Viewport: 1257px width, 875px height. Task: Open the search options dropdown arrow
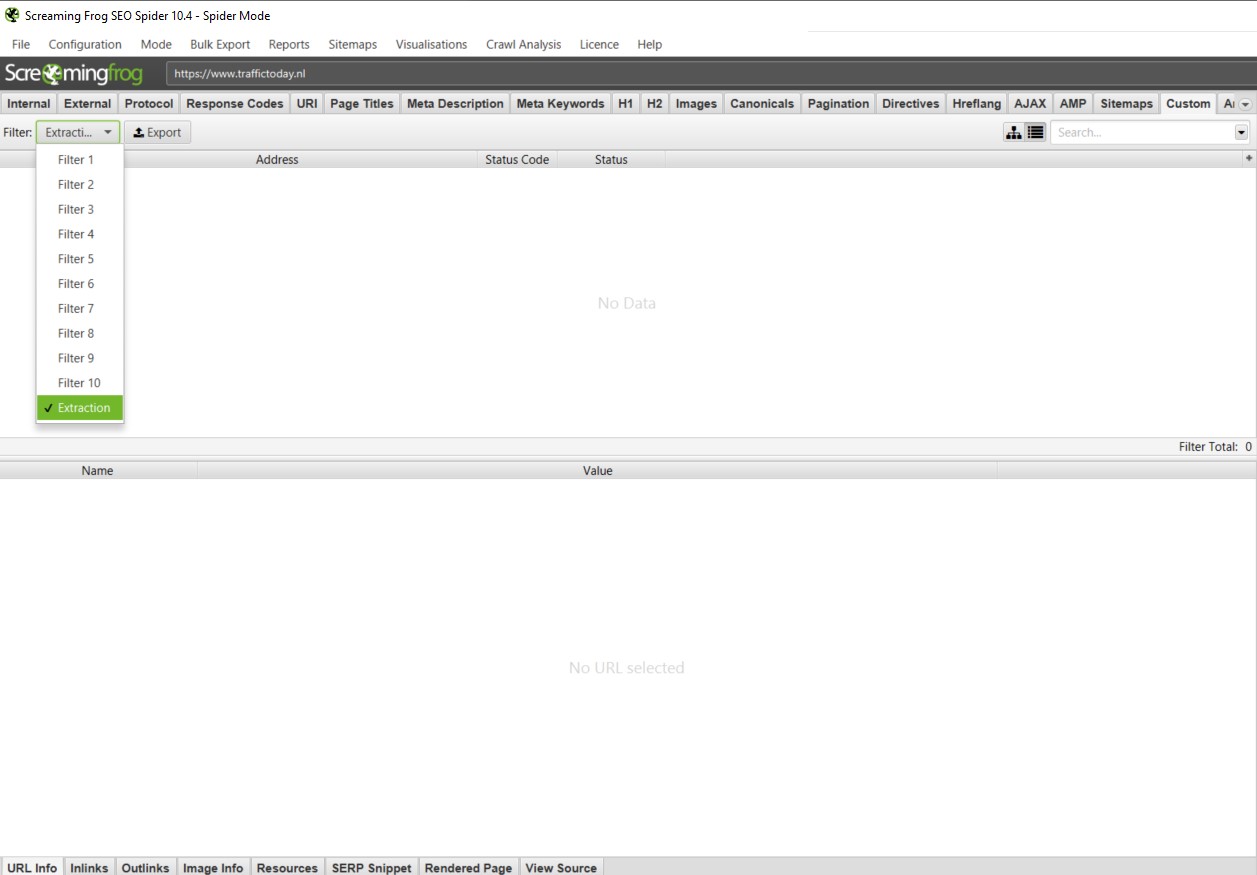(1241, 132)
